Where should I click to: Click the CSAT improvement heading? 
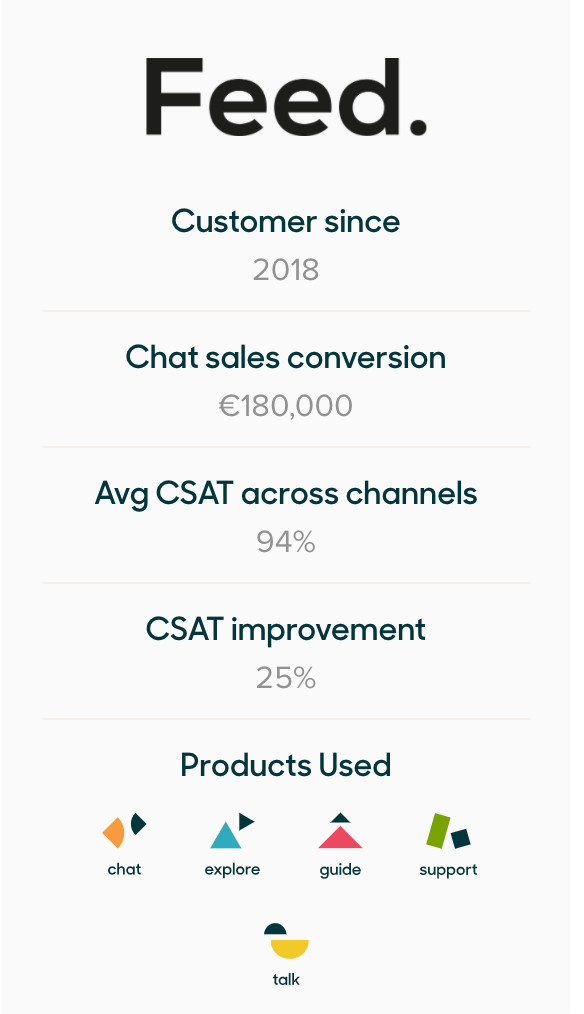point(285,630)
